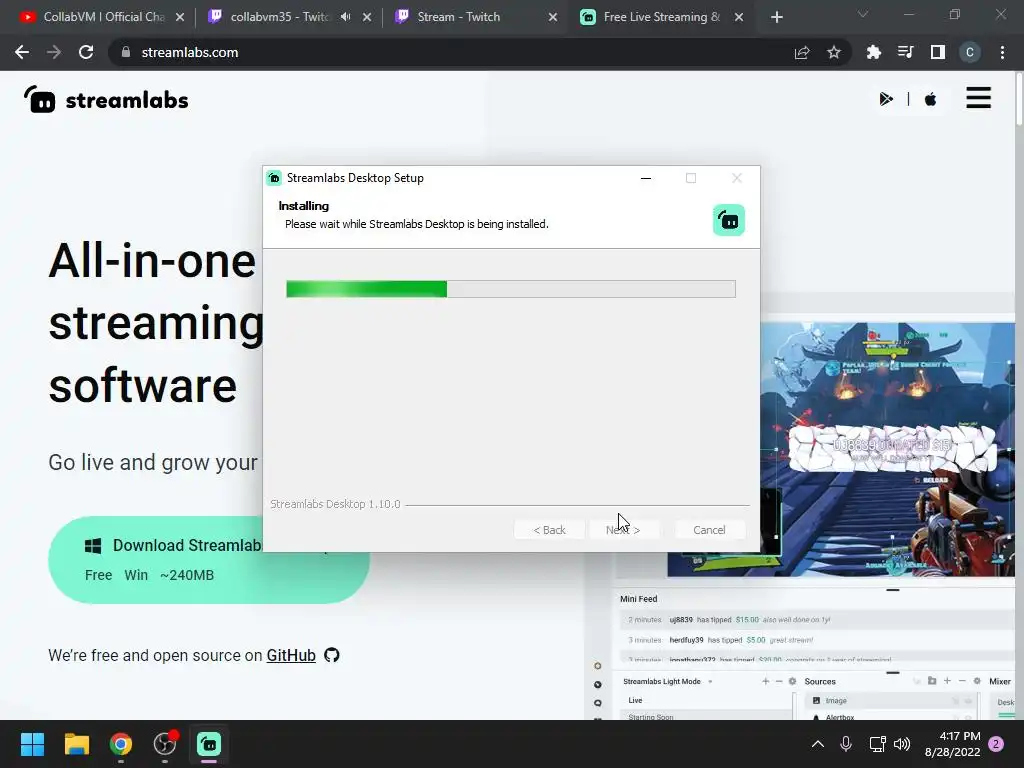
Task: Open the Streamlabs hamburger menu
Action: [978, 98]
